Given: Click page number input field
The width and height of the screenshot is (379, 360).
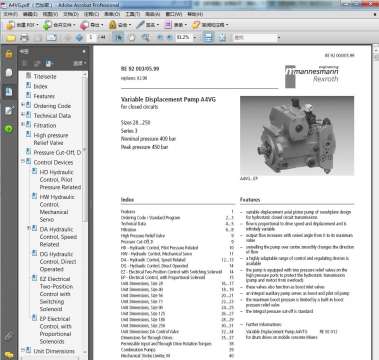Looking at the screenshot, I should click(x=90, y=37).
